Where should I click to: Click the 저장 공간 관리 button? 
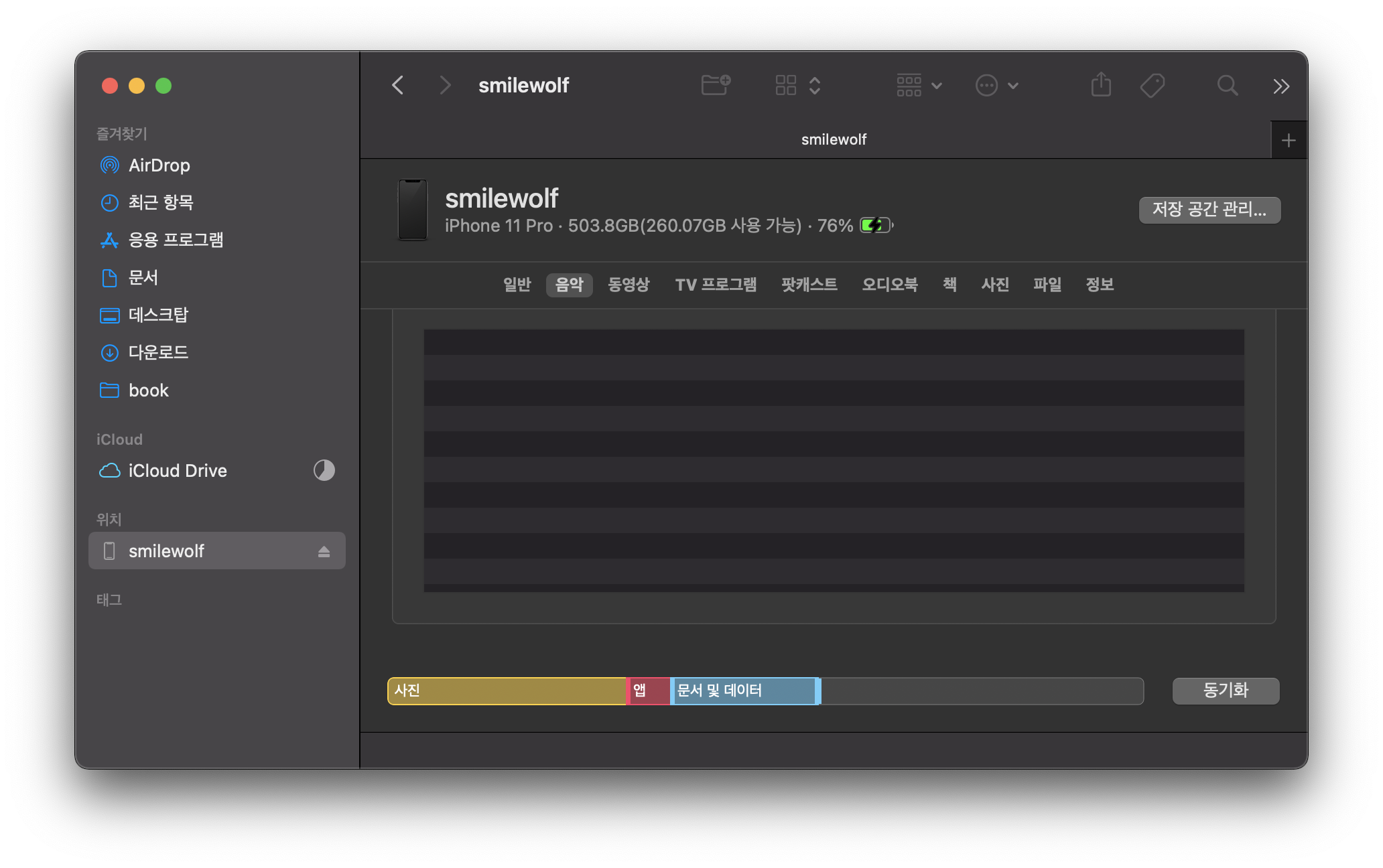[1209, 210]
